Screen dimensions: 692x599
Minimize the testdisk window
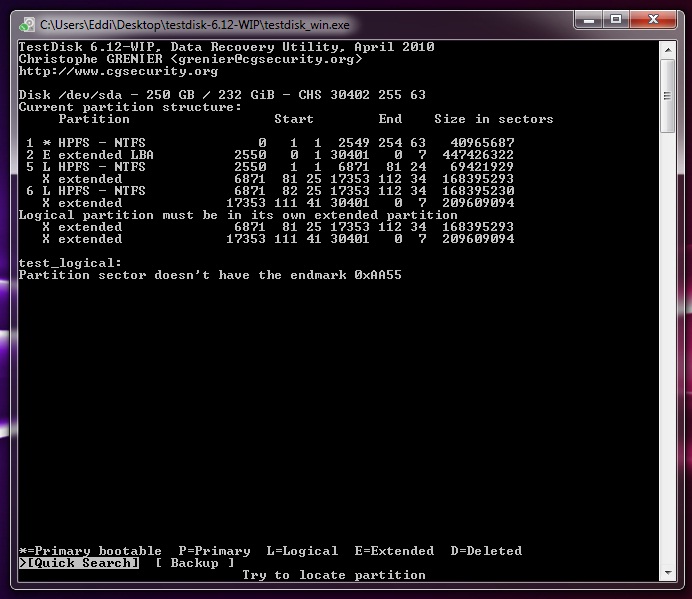pyautogui.click(x=589, y=20)
